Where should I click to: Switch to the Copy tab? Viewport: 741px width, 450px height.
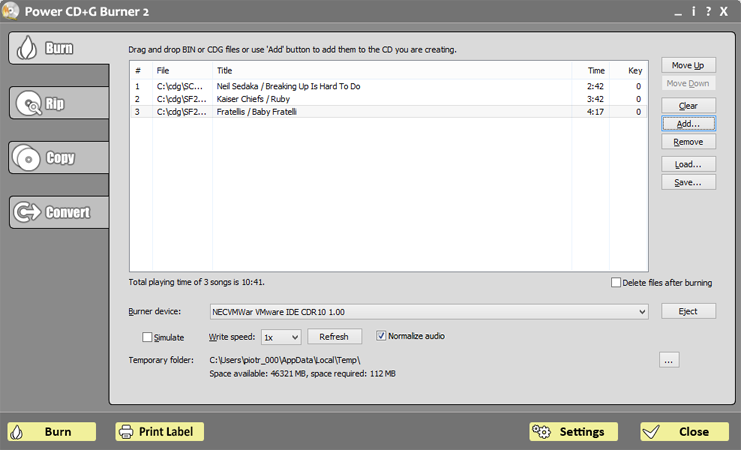pyautogui.click(x=59, y=157)
